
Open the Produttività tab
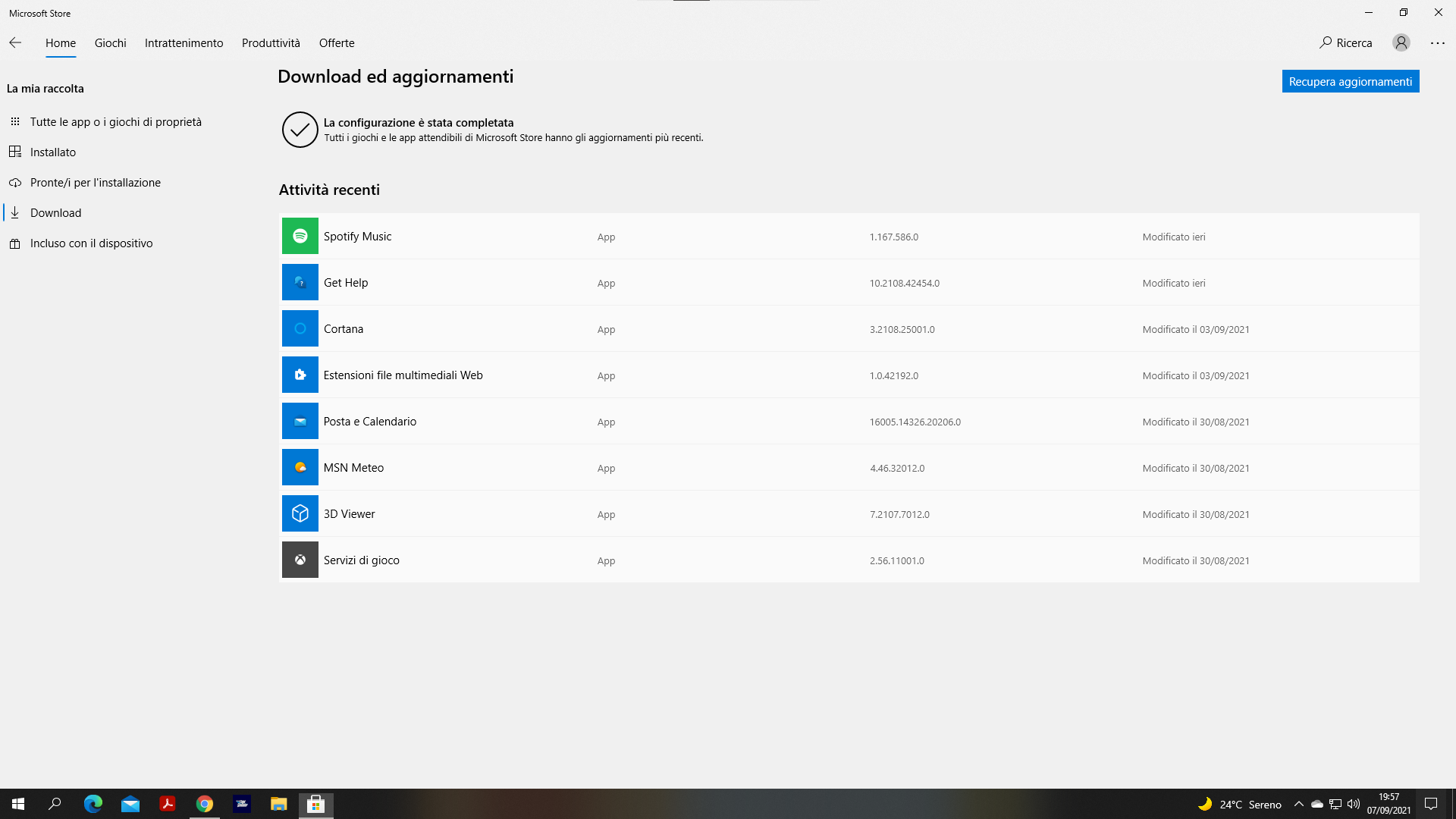coord(271,43)
